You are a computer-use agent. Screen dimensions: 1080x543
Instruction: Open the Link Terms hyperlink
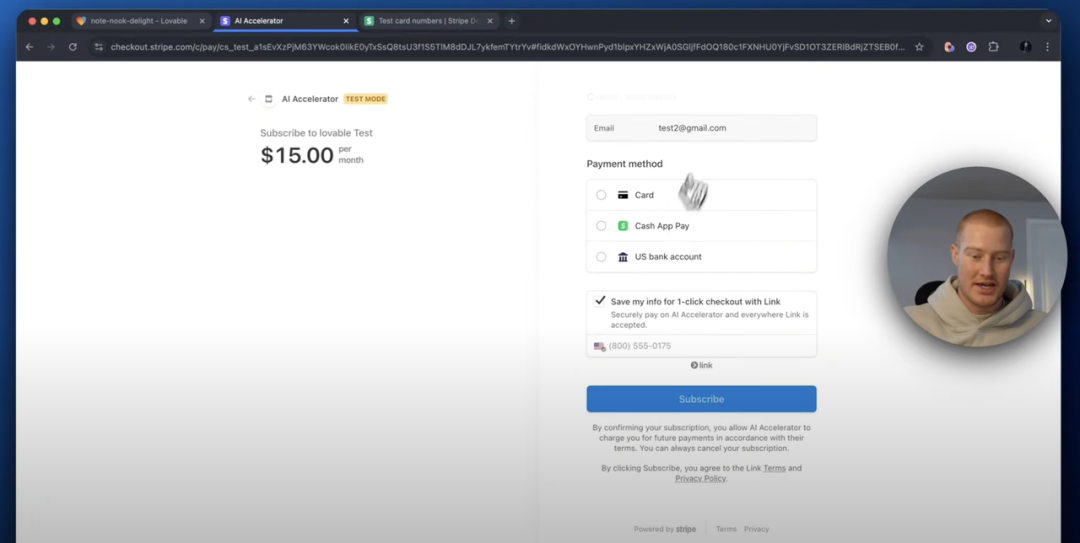point(774,469)
